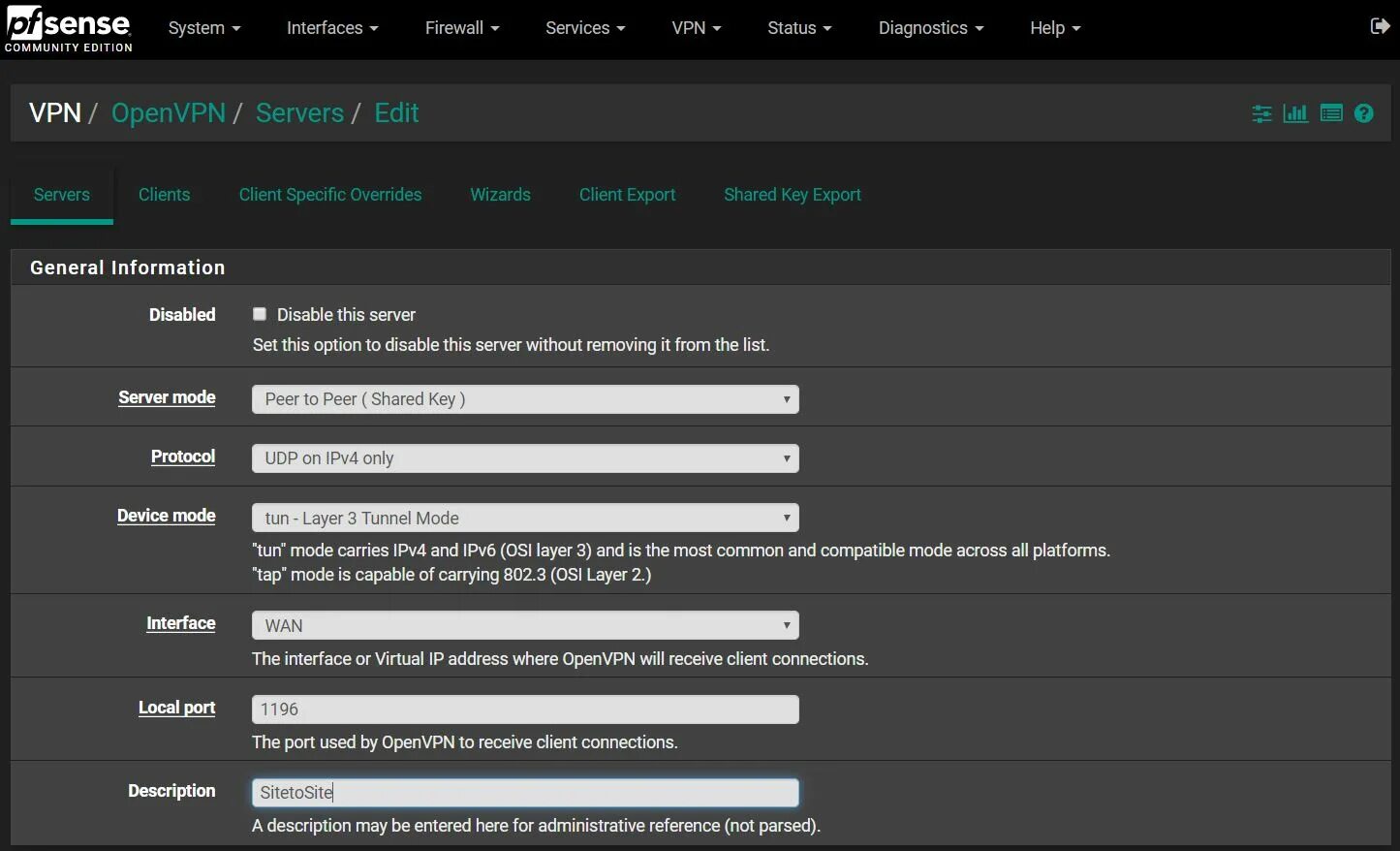The image size is (1400, 851).
Task: Click the 'Disable this server' checkbox label
Action: (346, 315)
